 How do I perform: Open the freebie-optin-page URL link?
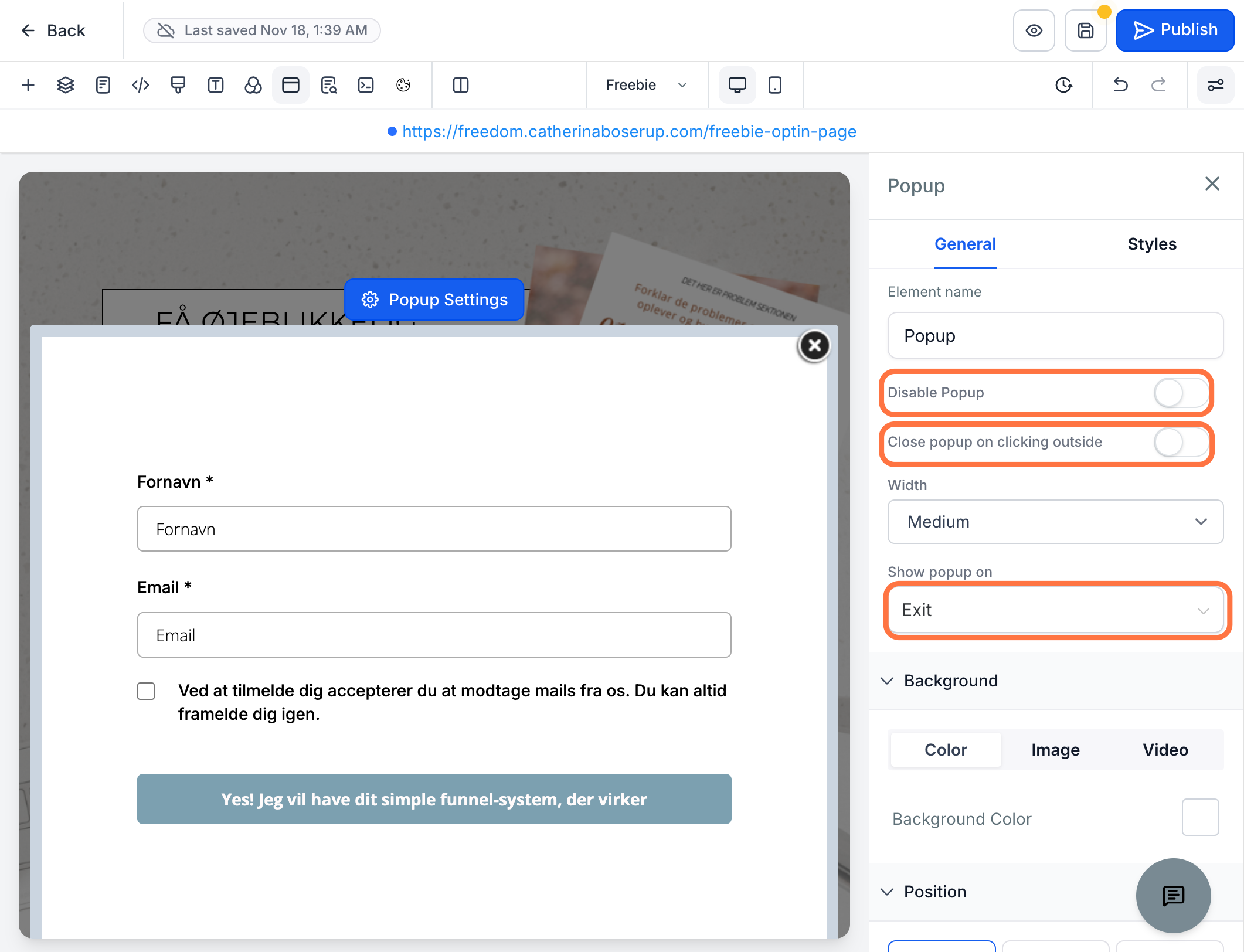coord(629,131)
